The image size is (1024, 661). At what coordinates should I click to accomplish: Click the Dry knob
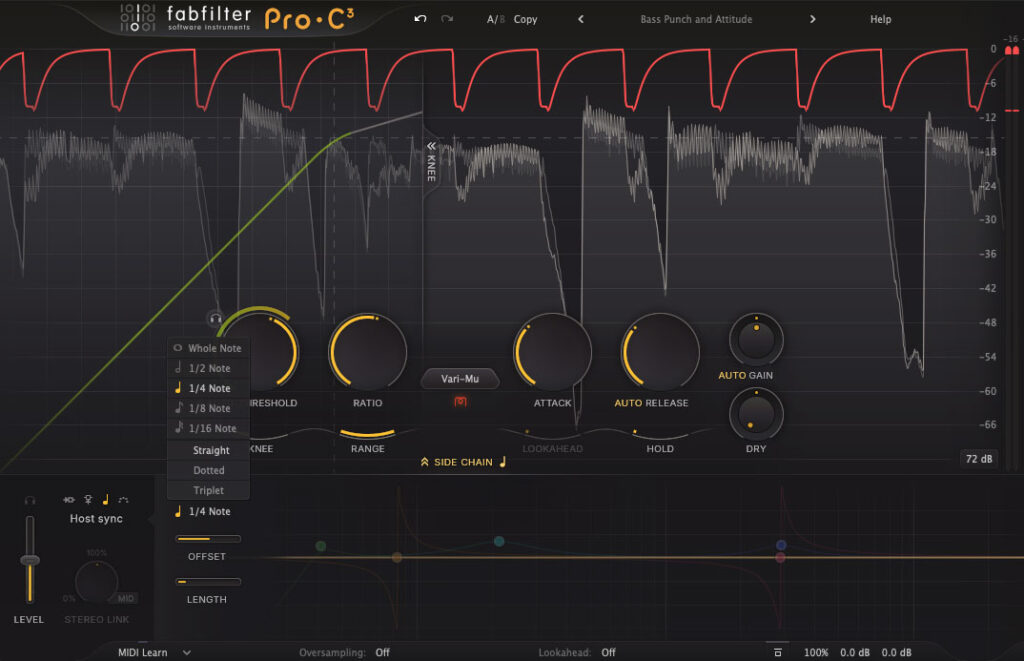click(756, 414)
